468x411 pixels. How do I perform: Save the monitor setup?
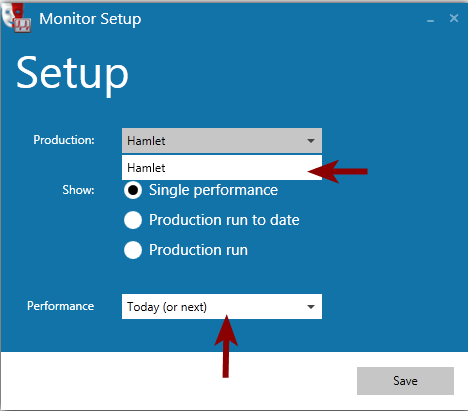pyautogui.click(x=405, y=381)
